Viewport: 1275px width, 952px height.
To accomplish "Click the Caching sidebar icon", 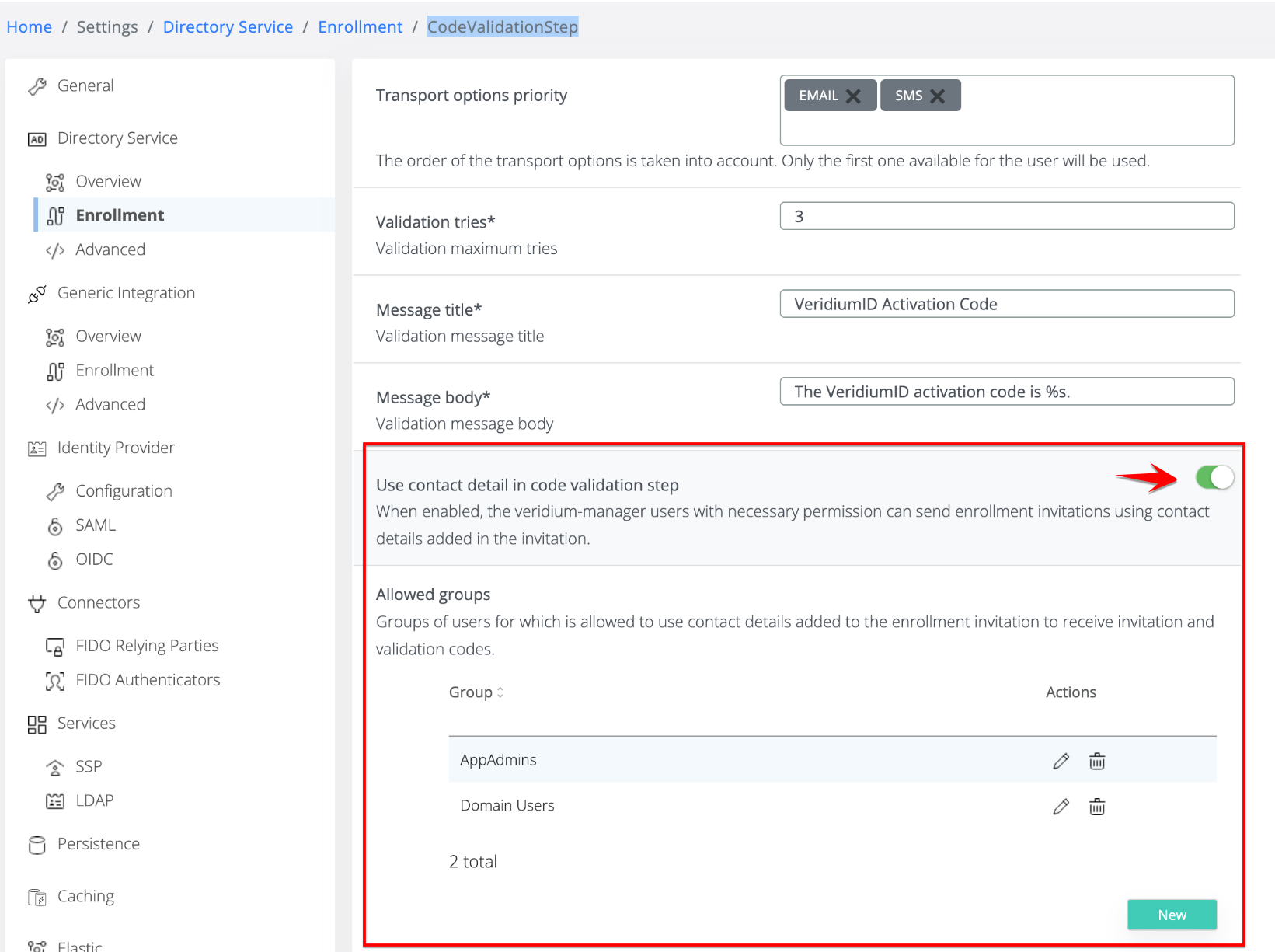I will 37,898.
